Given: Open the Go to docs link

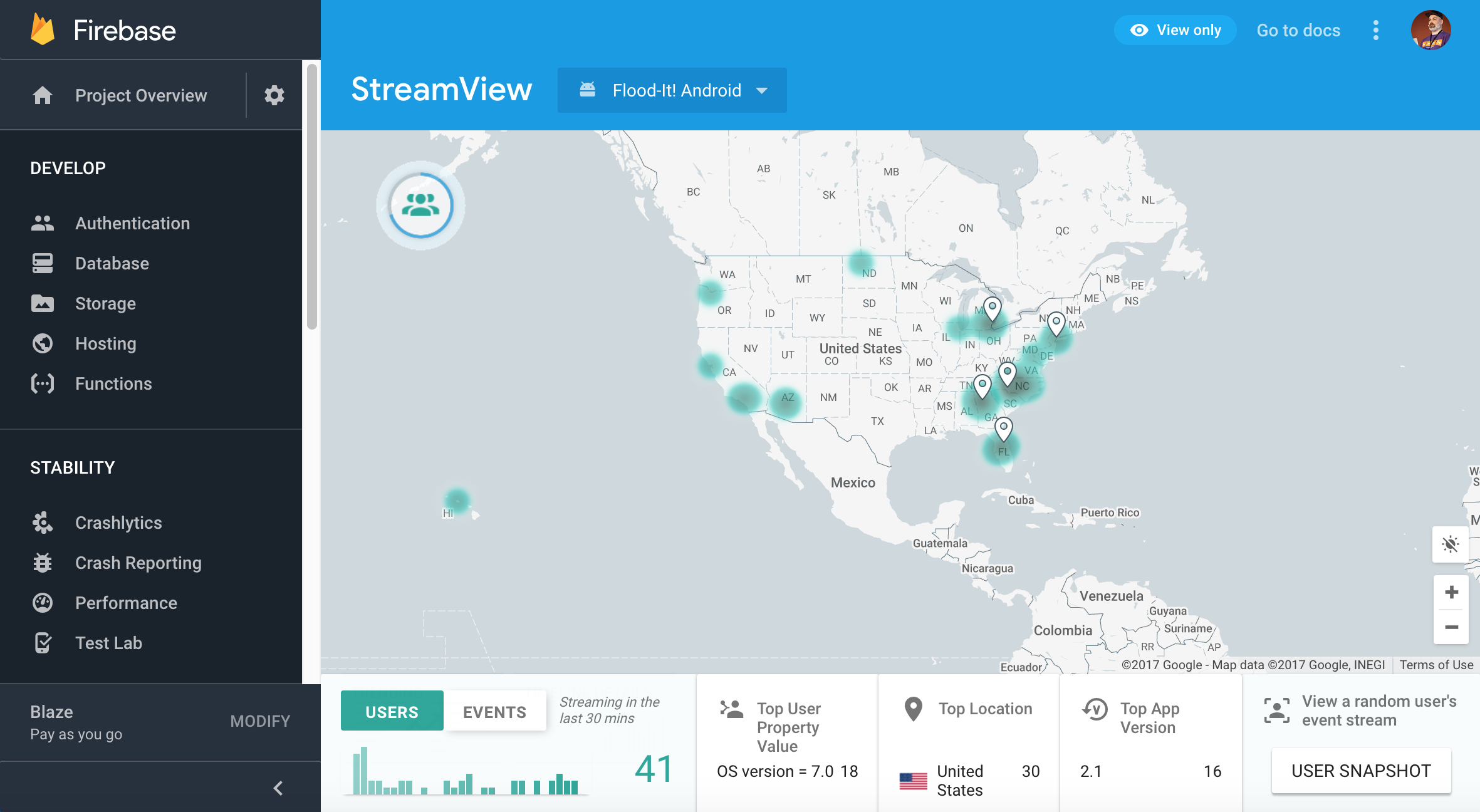Looking at the screenshot, I should [1298, 30].
